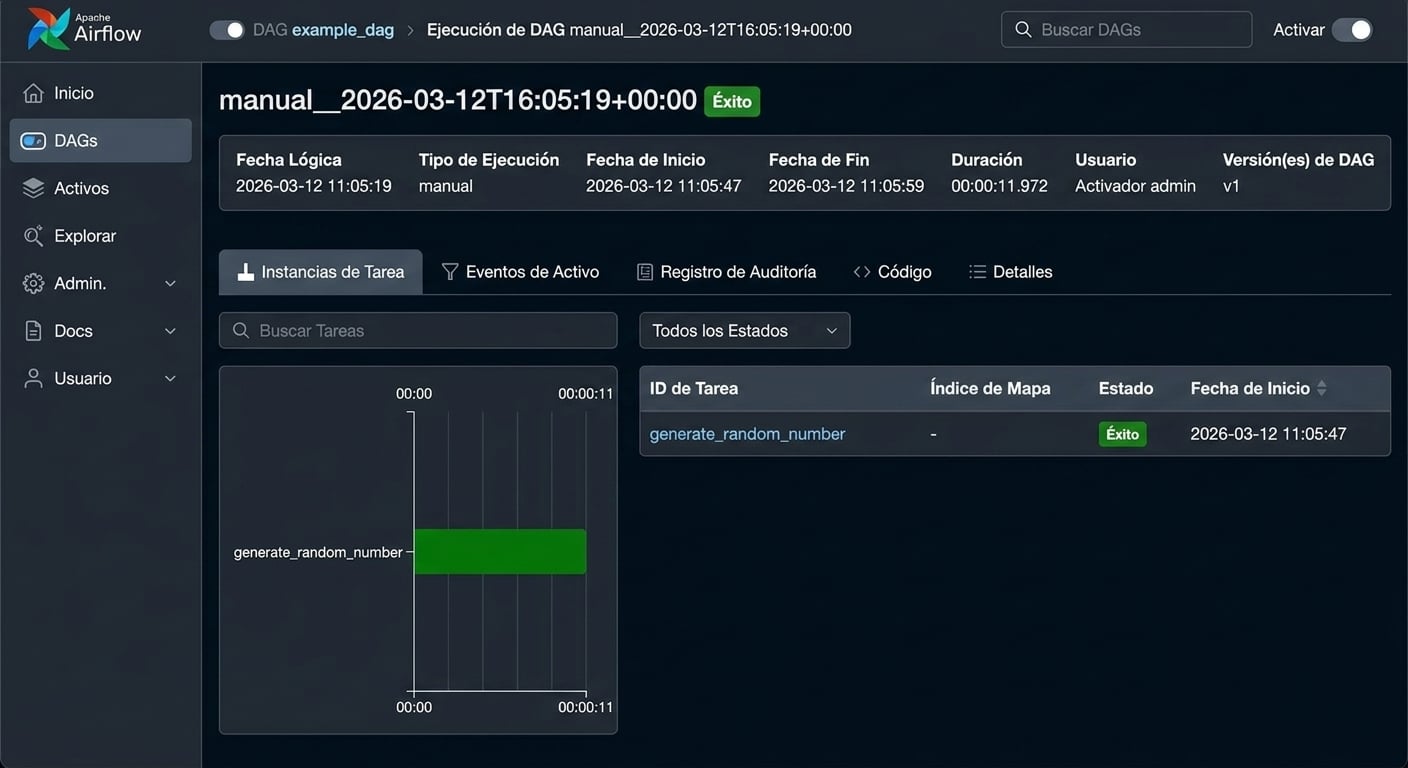
Task: Open the Todos los Estados dropdown
Action: [745, 330]
